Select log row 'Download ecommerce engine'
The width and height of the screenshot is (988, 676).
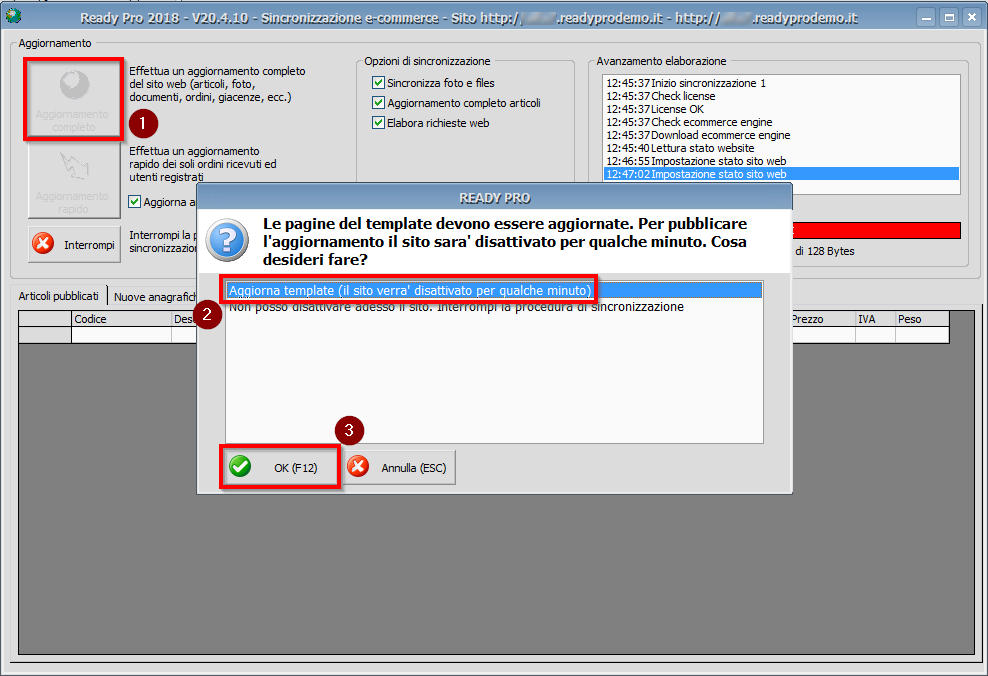click(781, 135)
